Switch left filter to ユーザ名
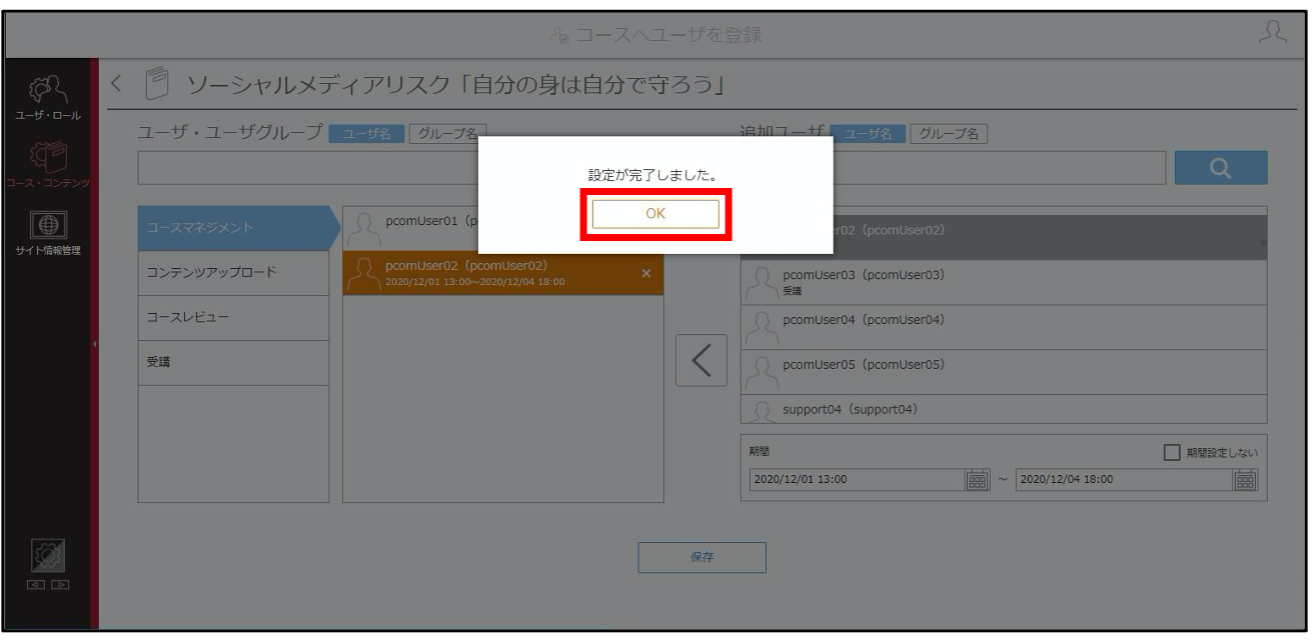Viewport: 1315px width, 641px height. point(367,134)
